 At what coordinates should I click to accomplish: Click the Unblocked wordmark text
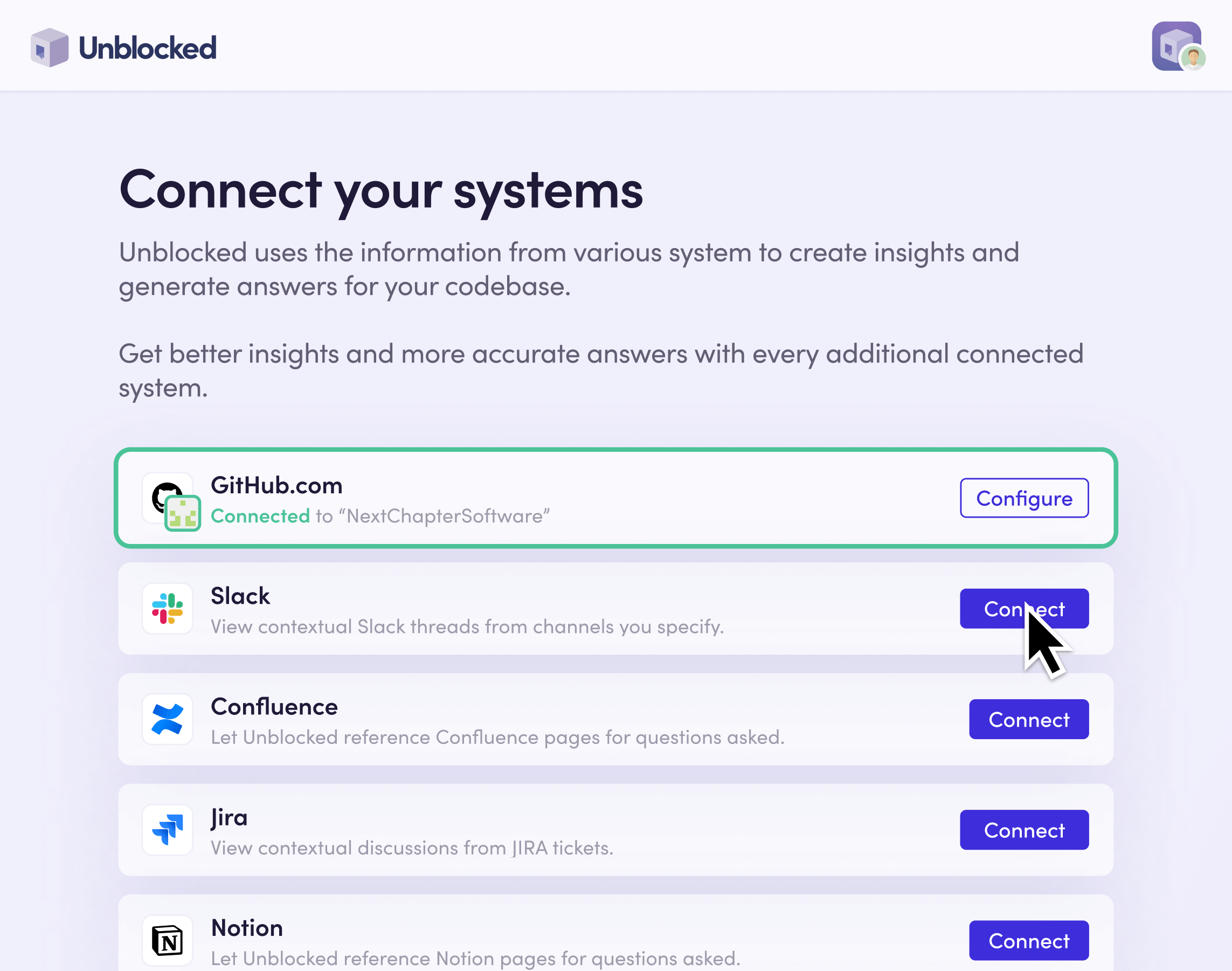tap(148, 48)
